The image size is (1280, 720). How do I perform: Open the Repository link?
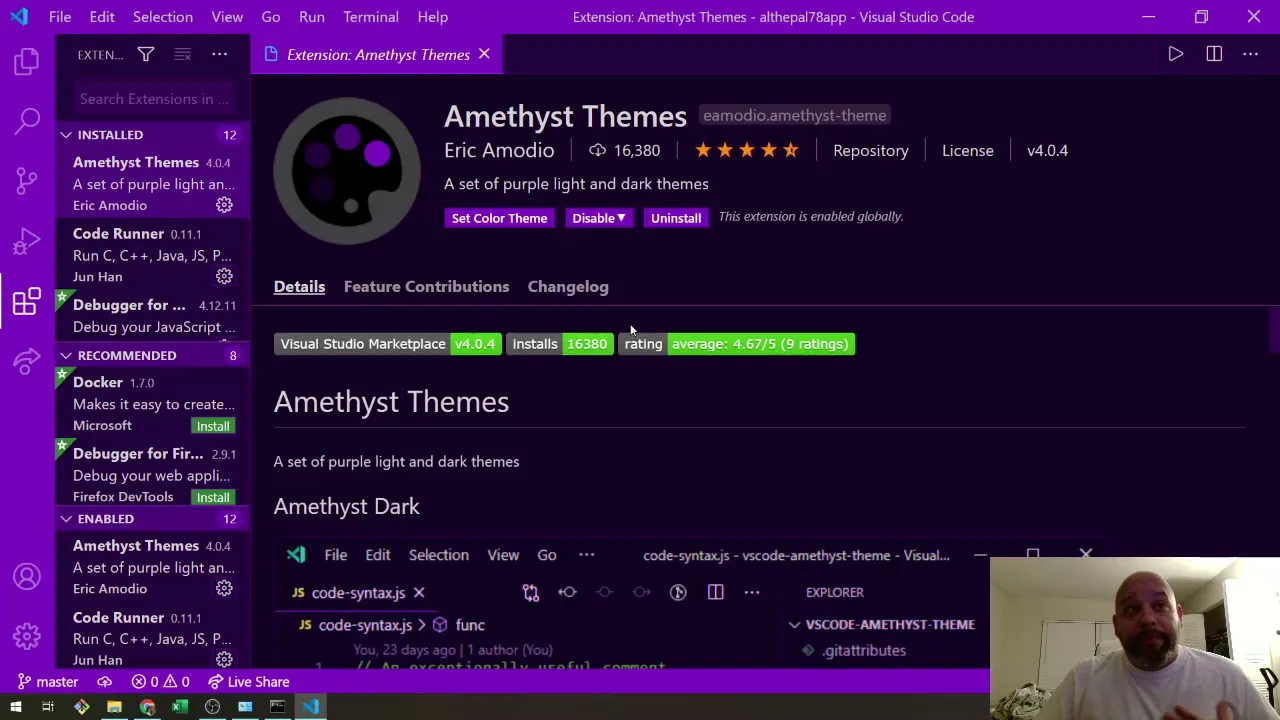[x=871, y=150]
